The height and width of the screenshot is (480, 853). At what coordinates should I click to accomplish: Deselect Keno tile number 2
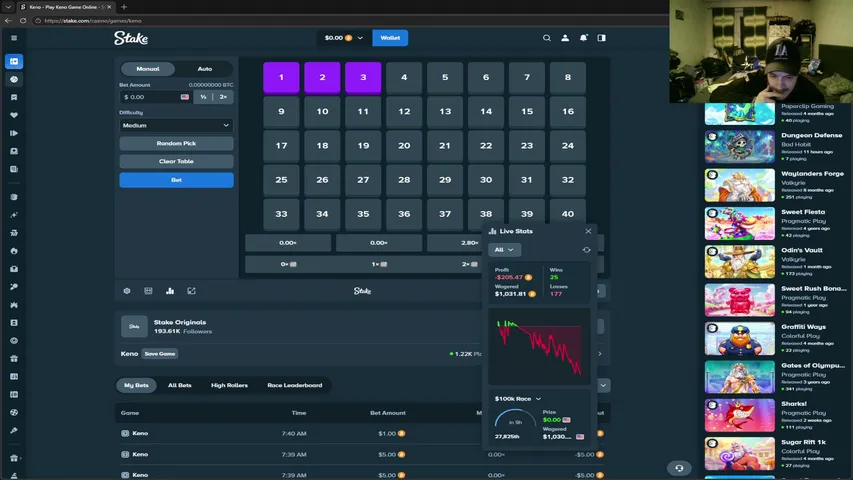point(322,77)
